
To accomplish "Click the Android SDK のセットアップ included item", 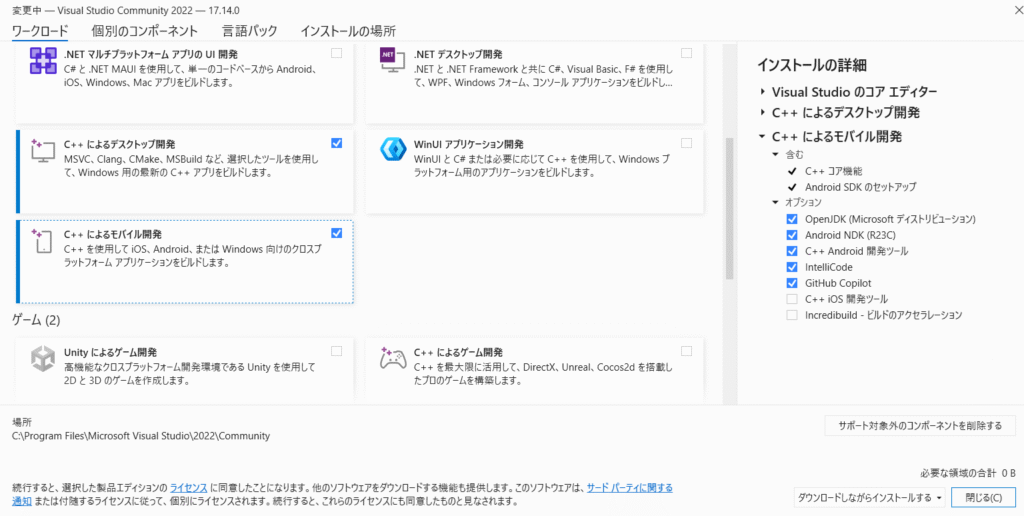I will coord(860,187).
